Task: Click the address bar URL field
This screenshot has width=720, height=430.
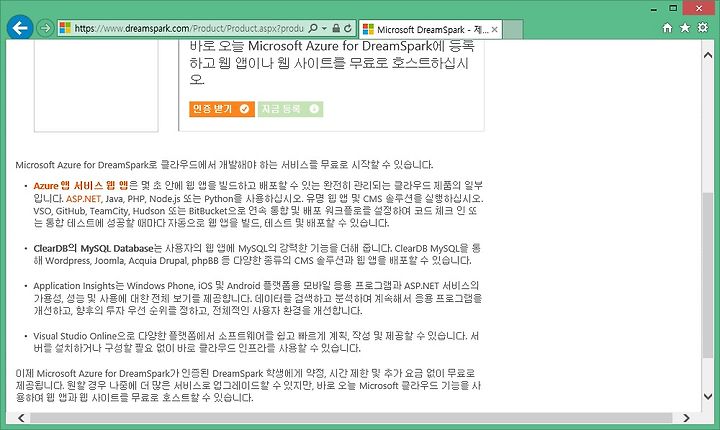Action: [189, 28]
